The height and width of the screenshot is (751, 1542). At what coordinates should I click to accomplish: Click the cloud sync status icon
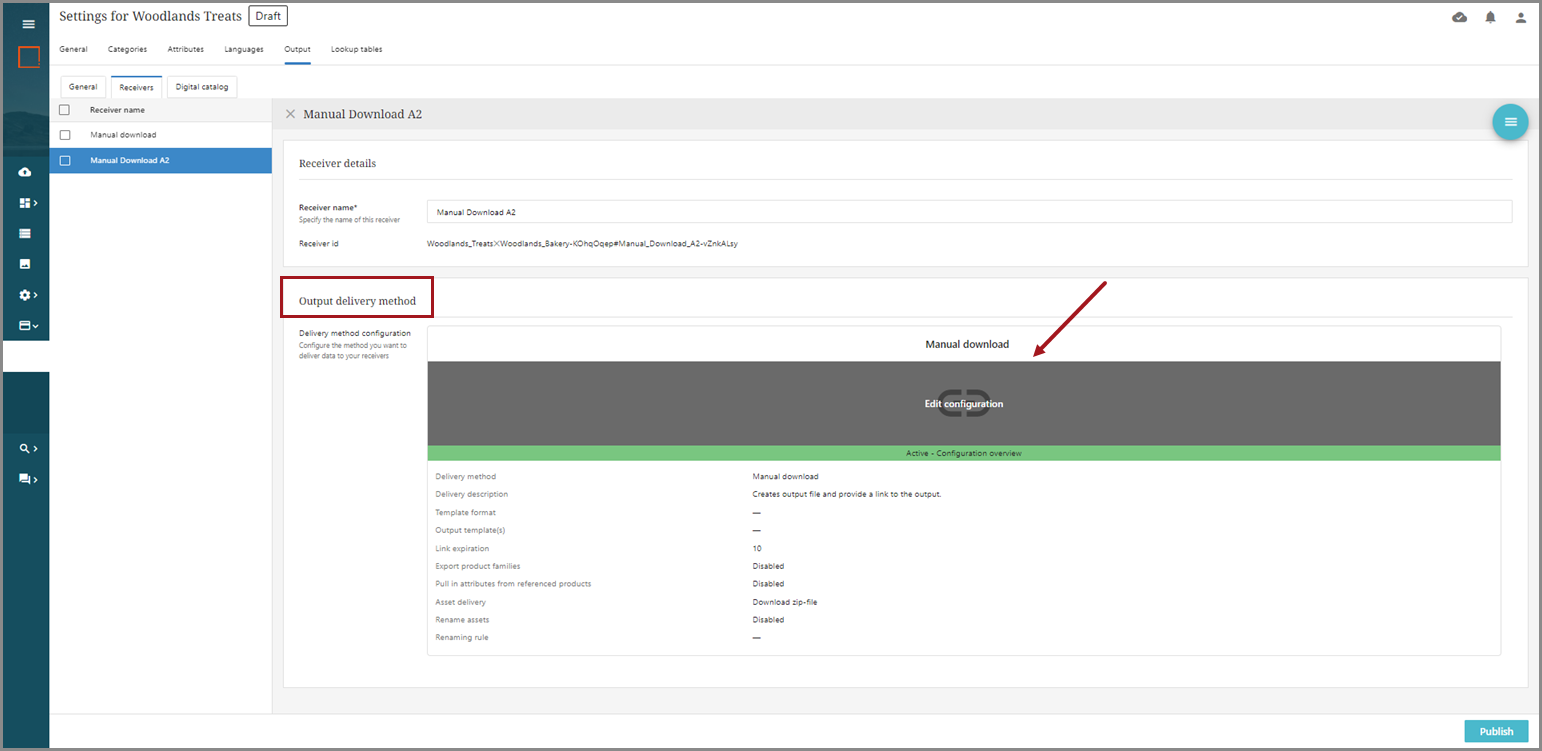pos(1459,18)
